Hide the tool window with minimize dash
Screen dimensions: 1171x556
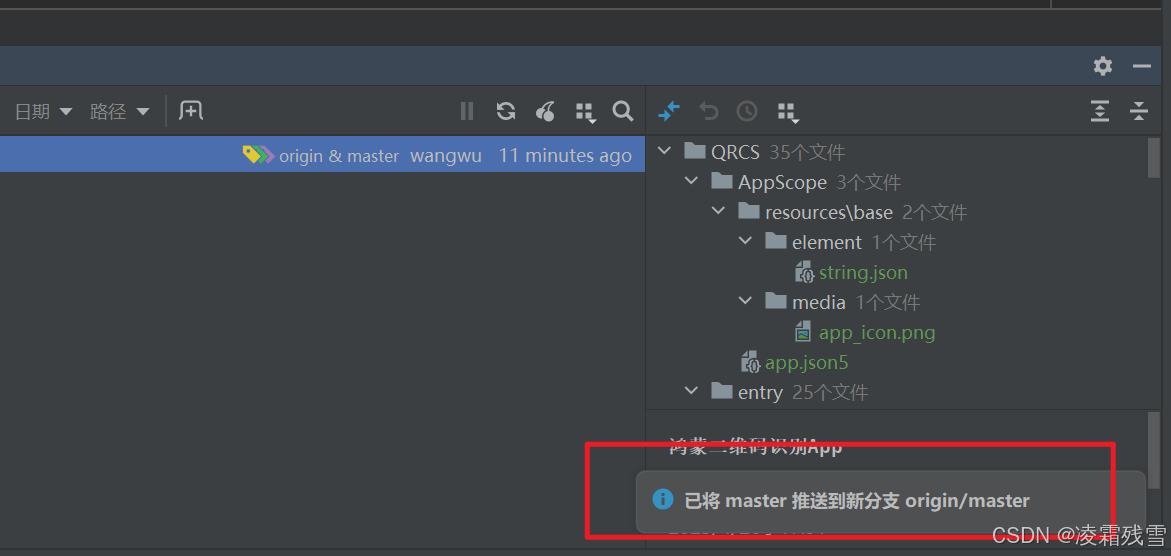[x=1141, y=66]
